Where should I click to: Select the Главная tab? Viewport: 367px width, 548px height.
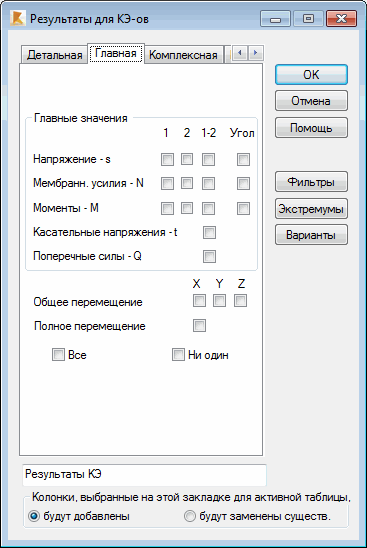tap(116, 53)
